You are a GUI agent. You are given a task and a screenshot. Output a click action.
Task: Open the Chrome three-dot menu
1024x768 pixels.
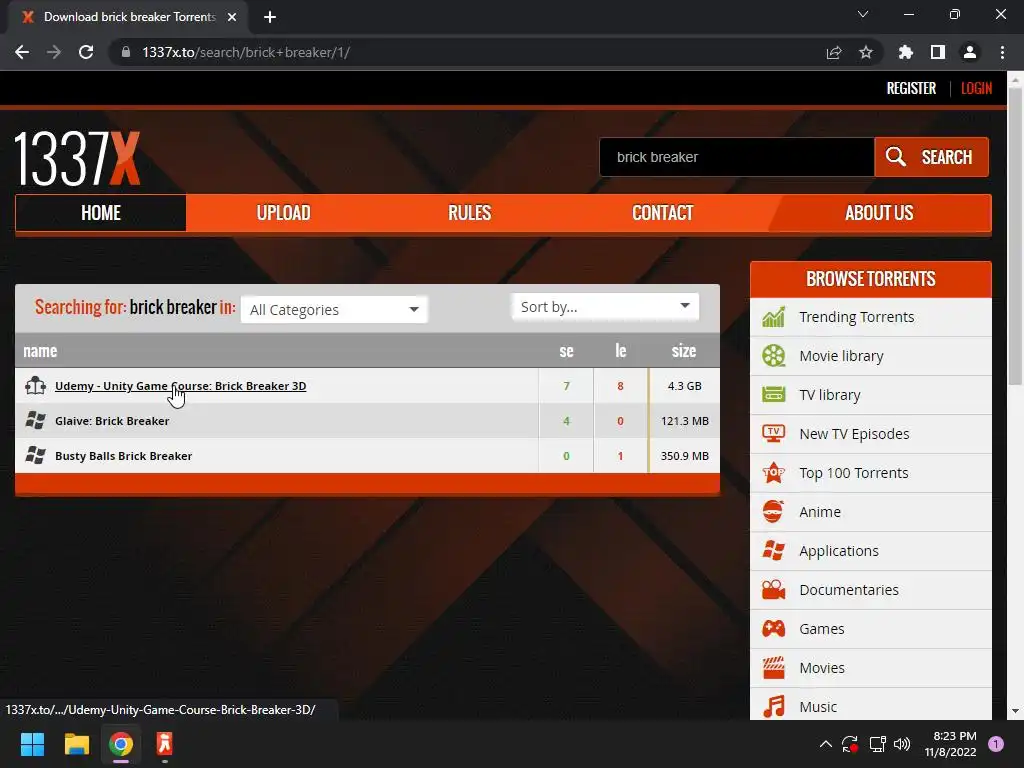click(1002, 52)
